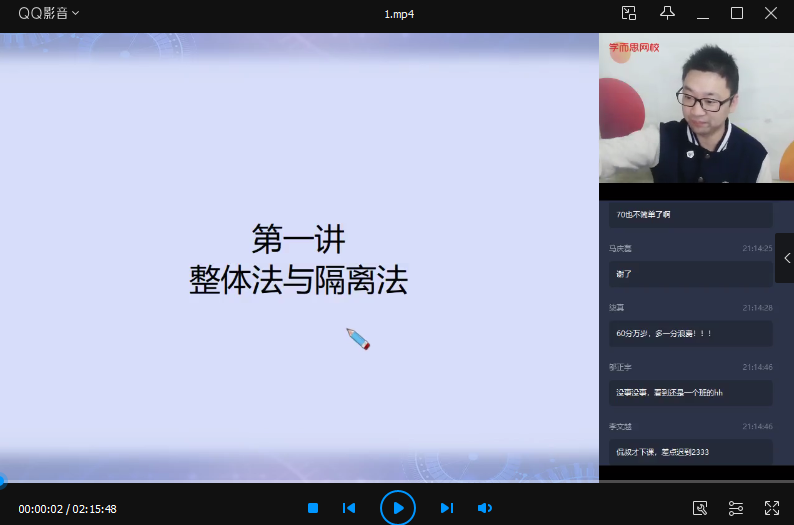Screen dimensions: 794x525
Task: Click the 1.mp4 title text
Action: (399, 14)
